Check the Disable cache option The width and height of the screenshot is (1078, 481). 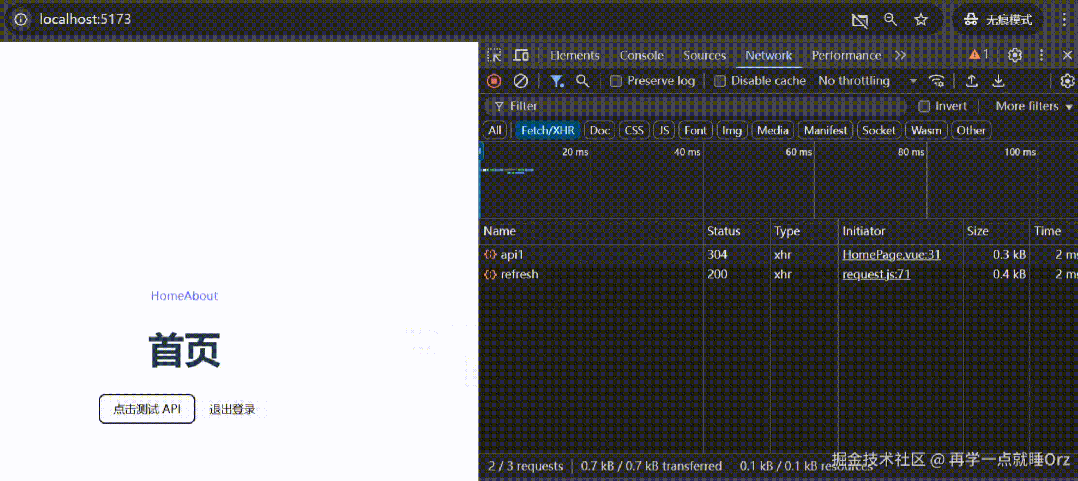click(720, 81)
